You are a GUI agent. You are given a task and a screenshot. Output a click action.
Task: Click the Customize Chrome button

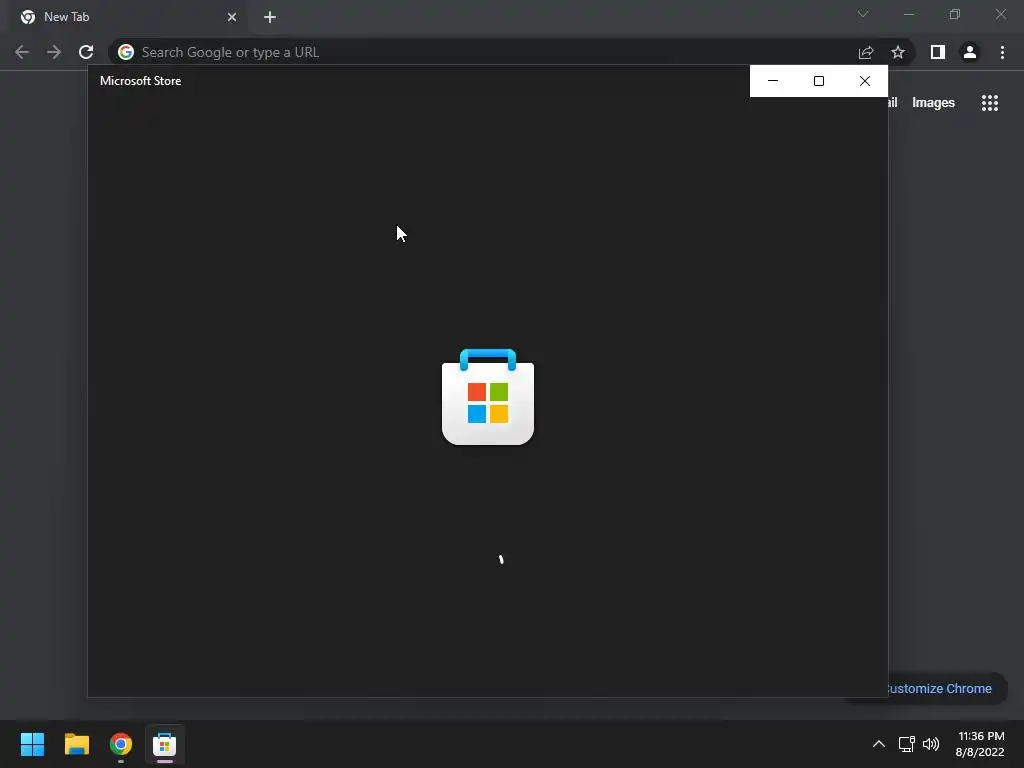click(x=947, y=688)
